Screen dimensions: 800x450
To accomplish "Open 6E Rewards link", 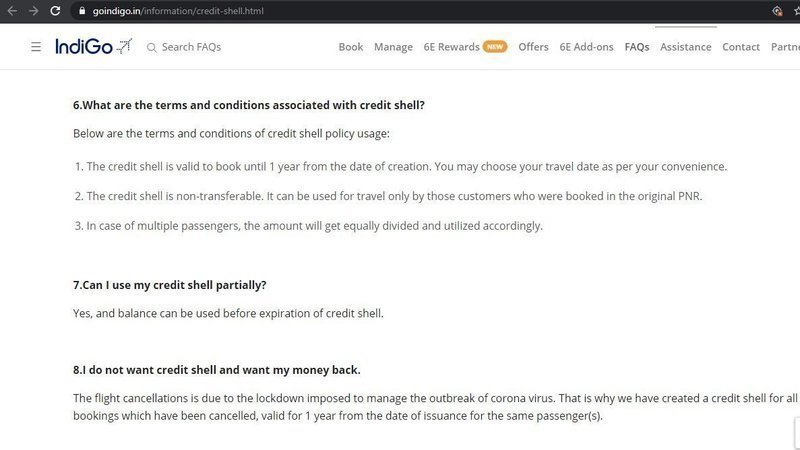I will [x=452, y=47].
